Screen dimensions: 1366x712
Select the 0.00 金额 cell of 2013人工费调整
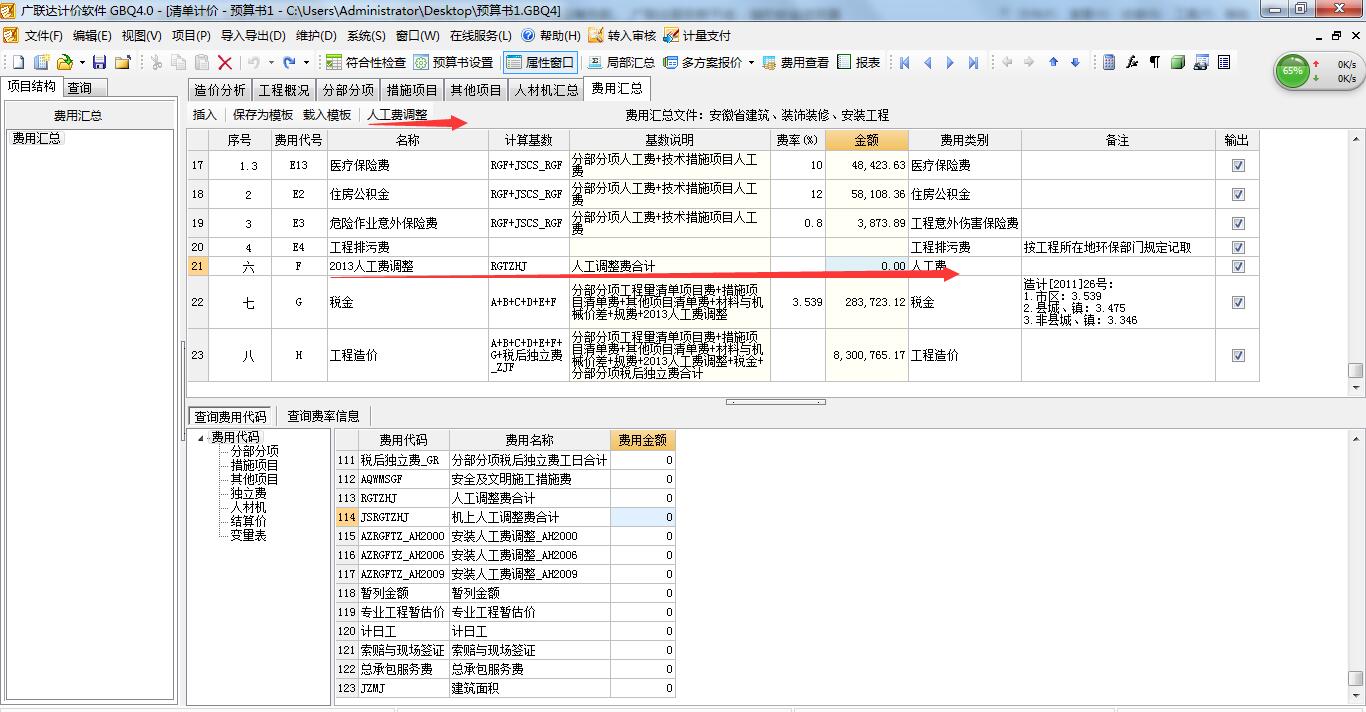coord(867,267)
